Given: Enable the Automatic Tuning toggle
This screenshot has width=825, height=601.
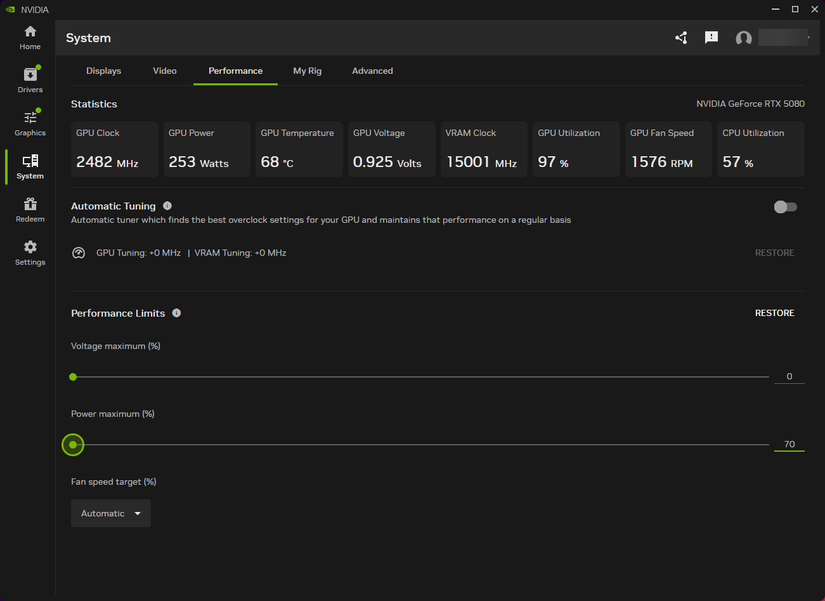Looking at the screenshot, I should [x=785, y=207].
